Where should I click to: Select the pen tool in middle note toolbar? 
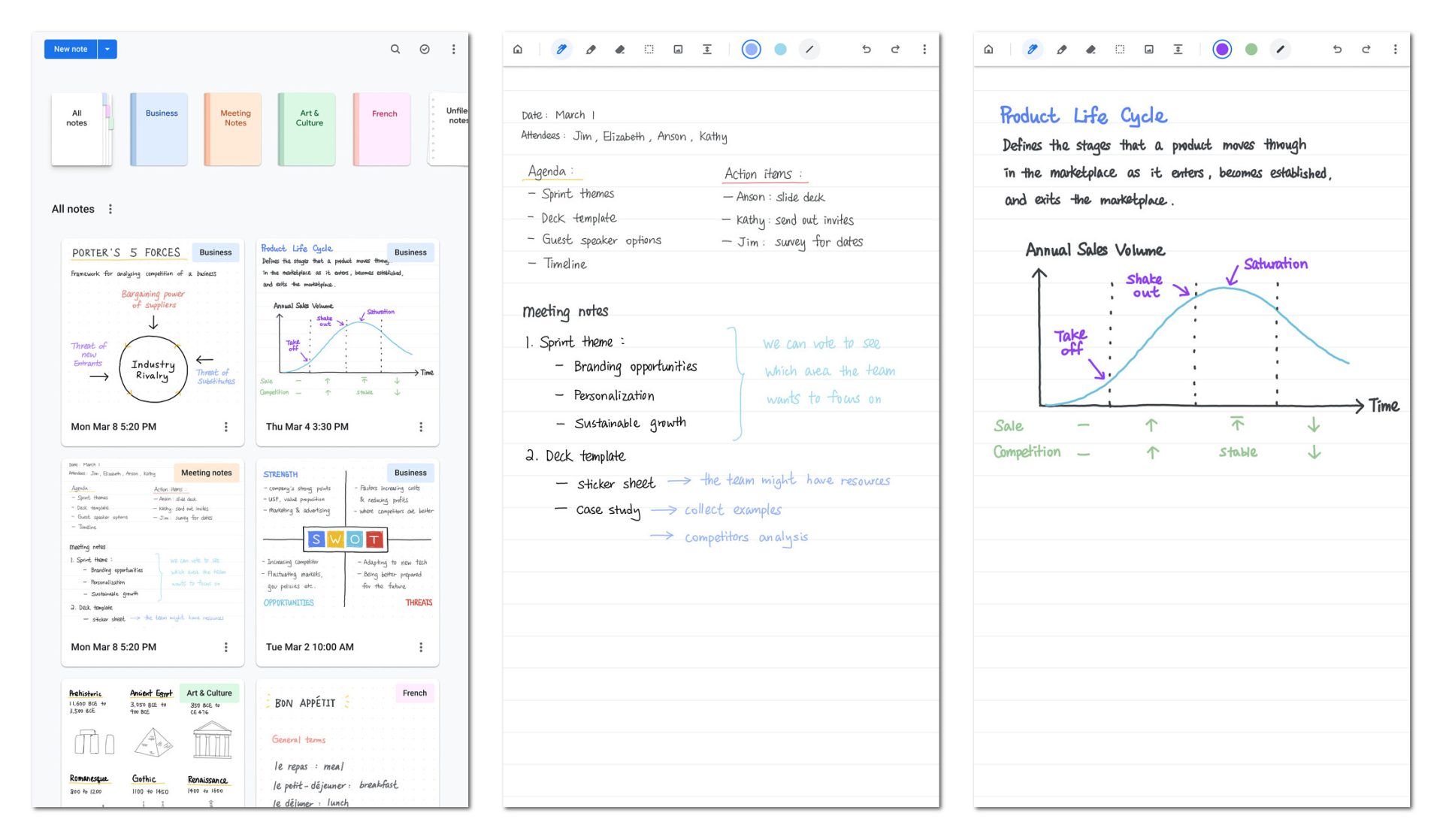(561, 50)
